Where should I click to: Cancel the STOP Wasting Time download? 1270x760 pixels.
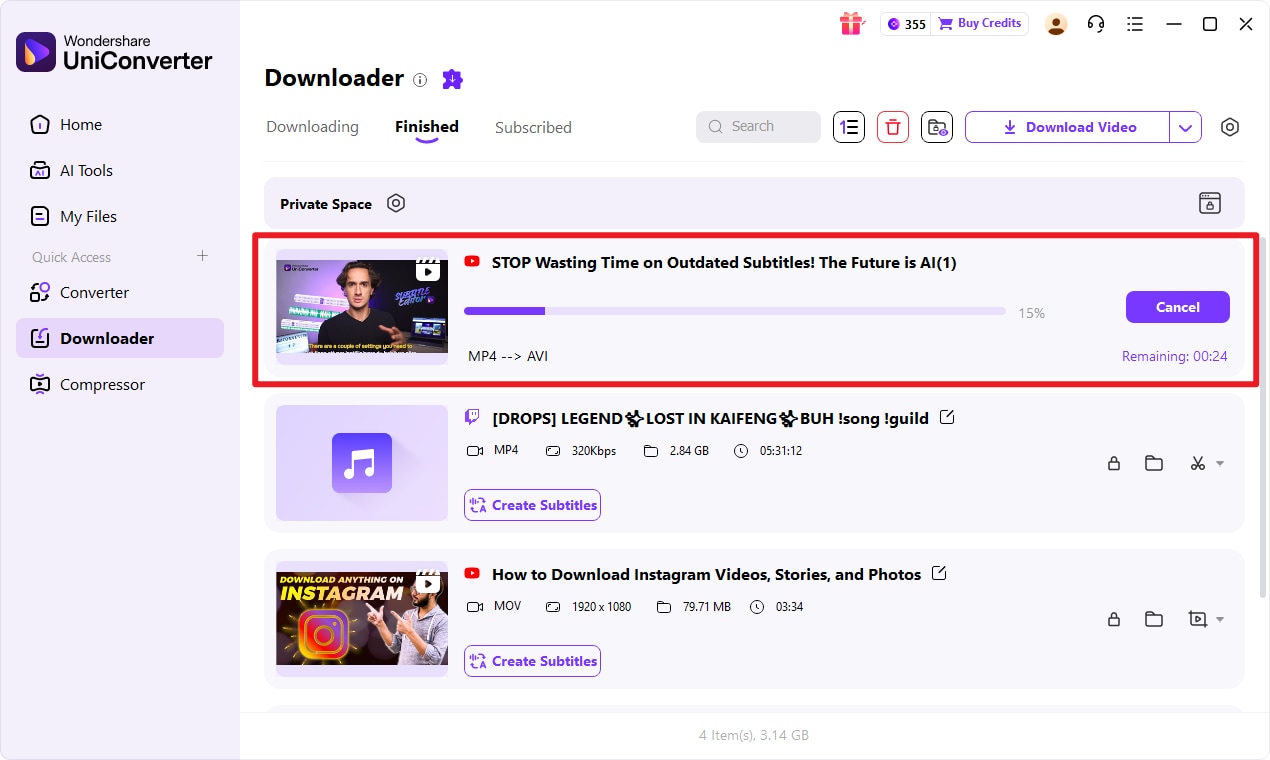tap(1177, 307)
